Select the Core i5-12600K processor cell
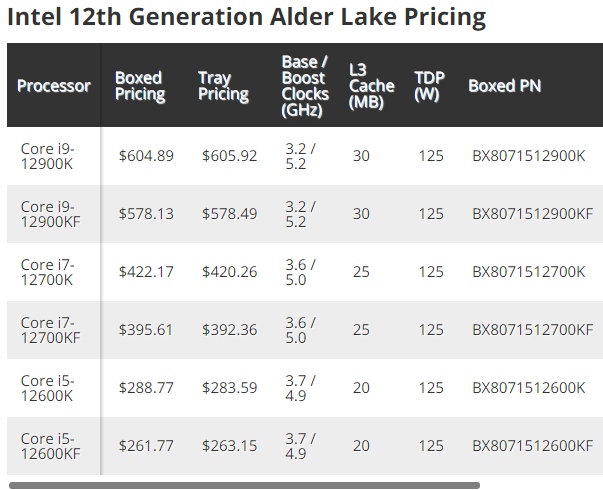This screenshot has height=490, width=603. (x=48, y=388)
